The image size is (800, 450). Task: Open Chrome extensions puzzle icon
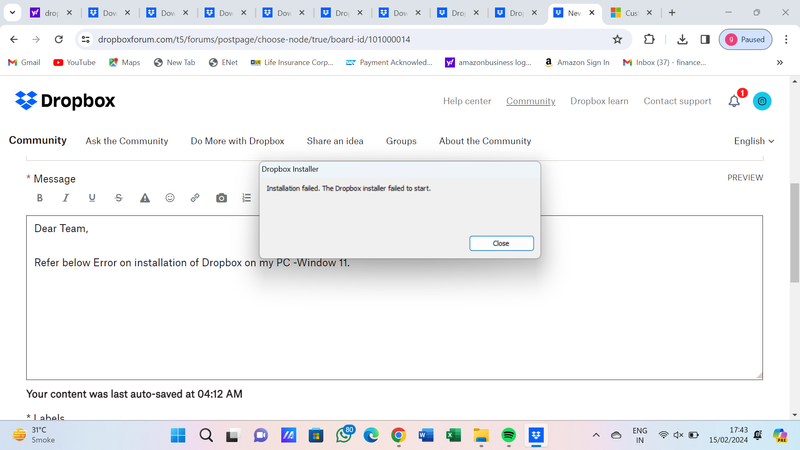click(x=649, y=39)
